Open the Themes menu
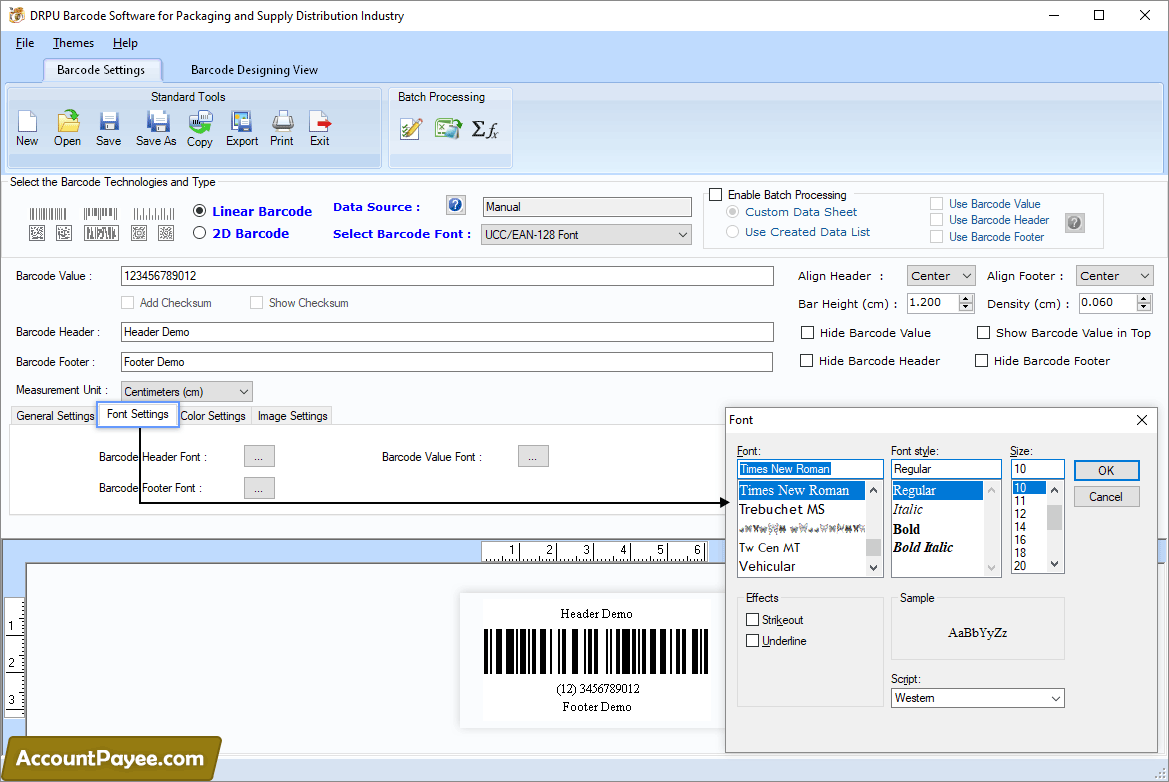The height and width of the screenshot is (782, 1169). (x=73, y=43)
